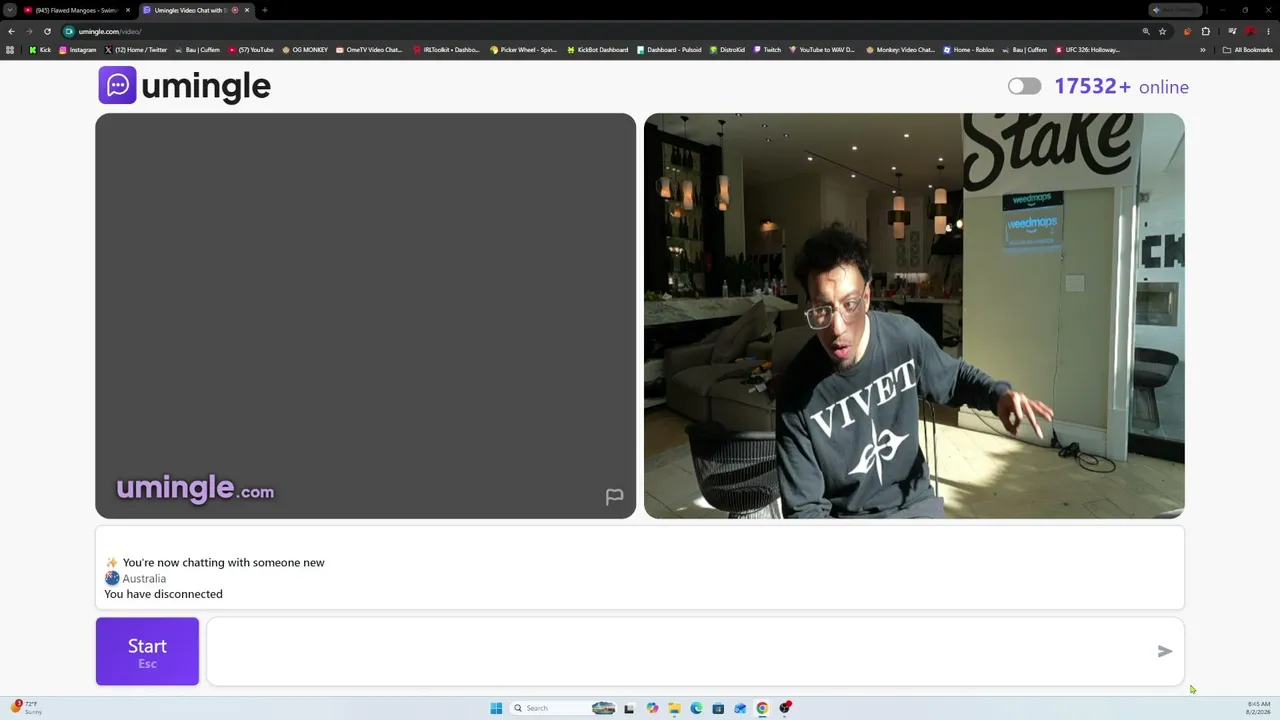The image size is (1280, 720).
Task: Open the OmeTV Video Chat bookmark
Action: coord(369,50)
